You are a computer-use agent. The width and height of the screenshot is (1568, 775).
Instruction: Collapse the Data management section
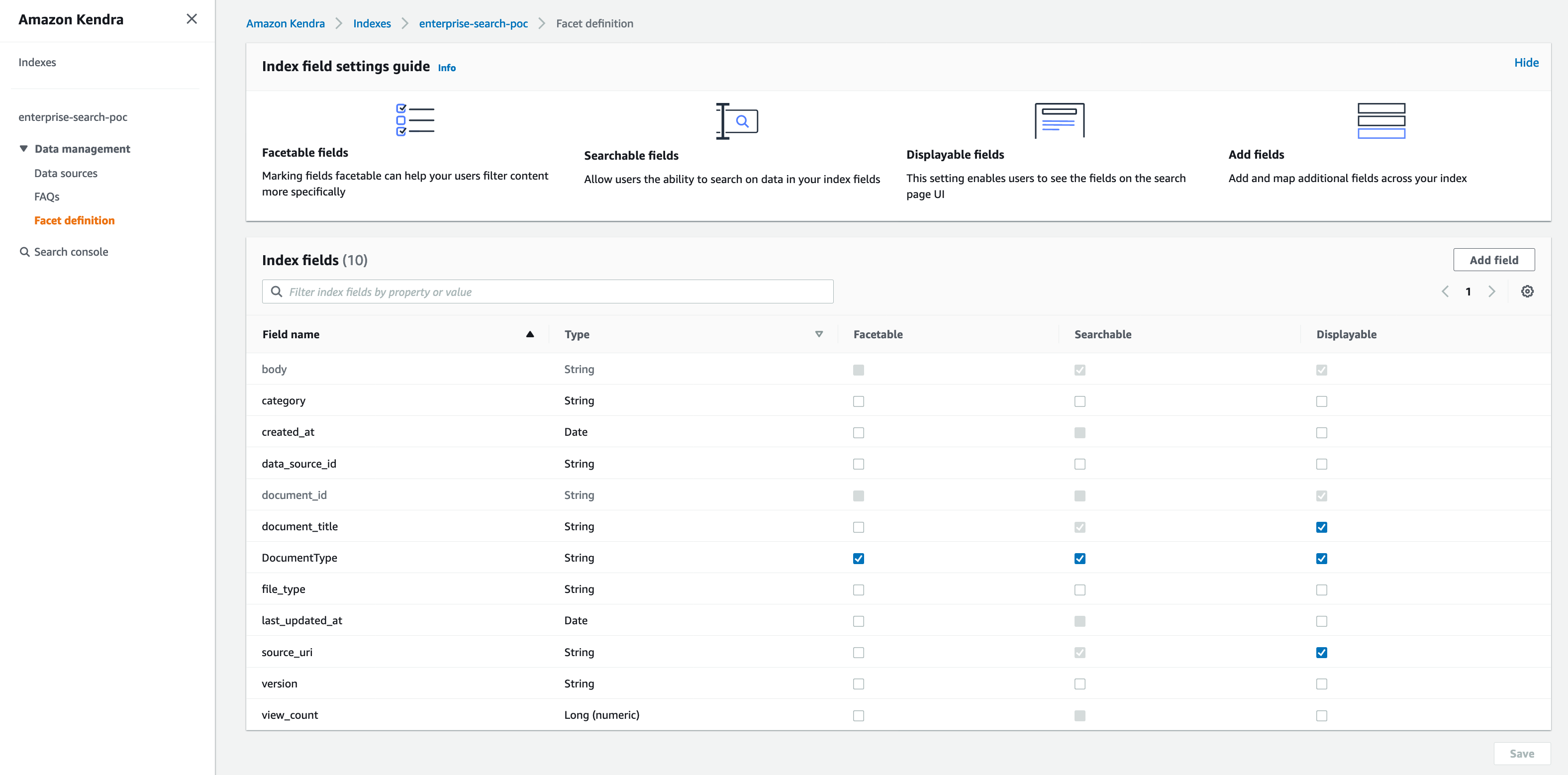click(24, 149)
